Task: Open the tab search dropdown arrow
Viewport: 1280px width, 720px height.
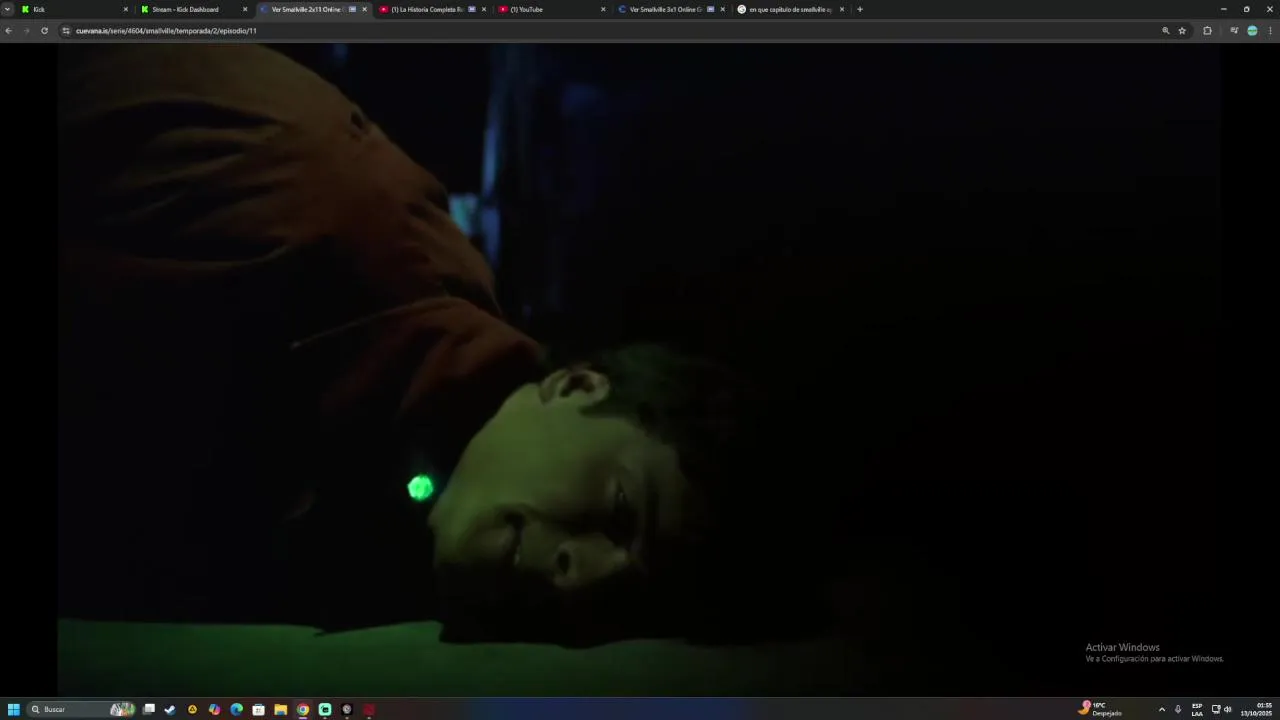Action: [7, 9]
